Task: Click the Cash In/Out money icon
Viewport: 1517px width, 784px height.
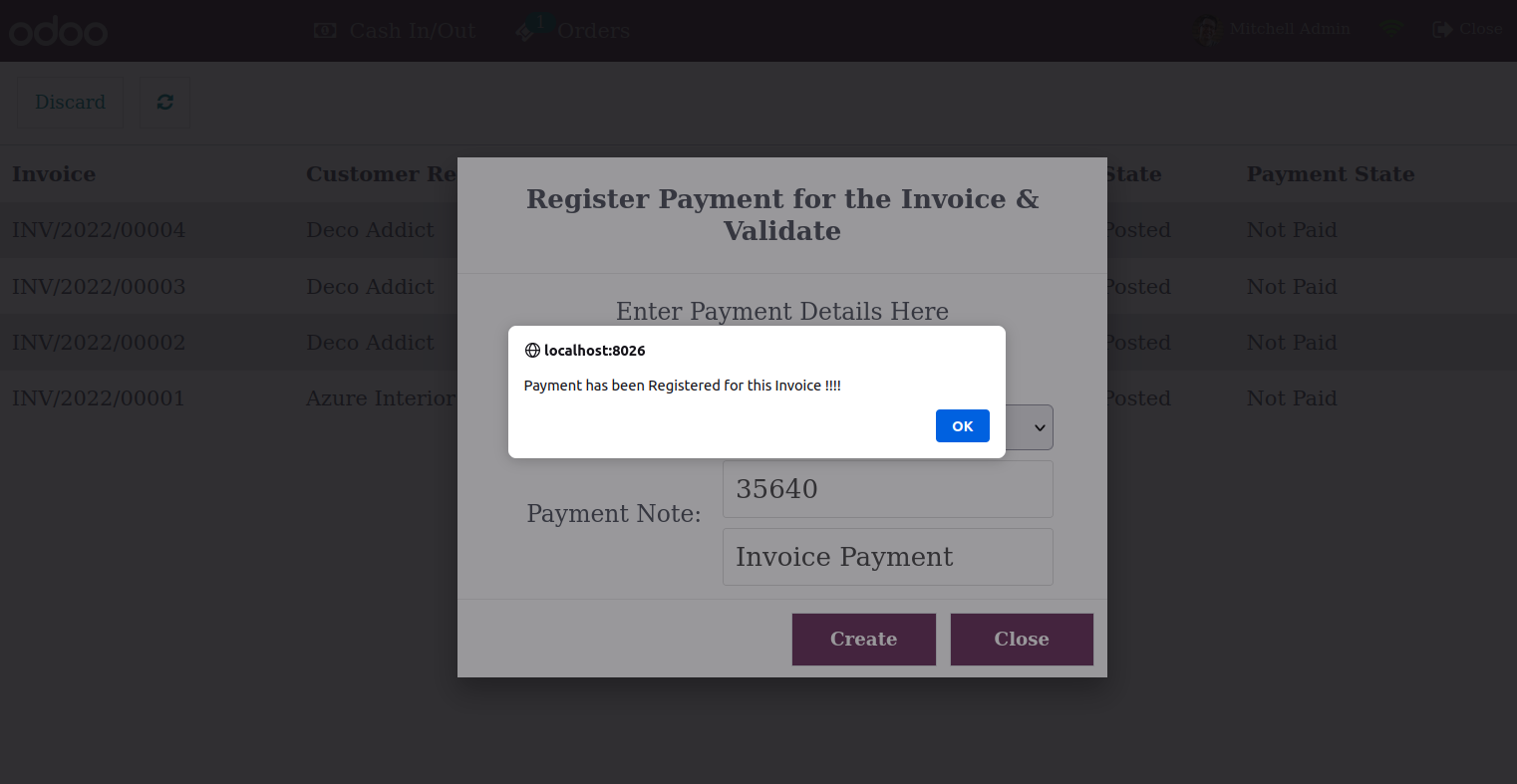Action: [x=325, y=31]
